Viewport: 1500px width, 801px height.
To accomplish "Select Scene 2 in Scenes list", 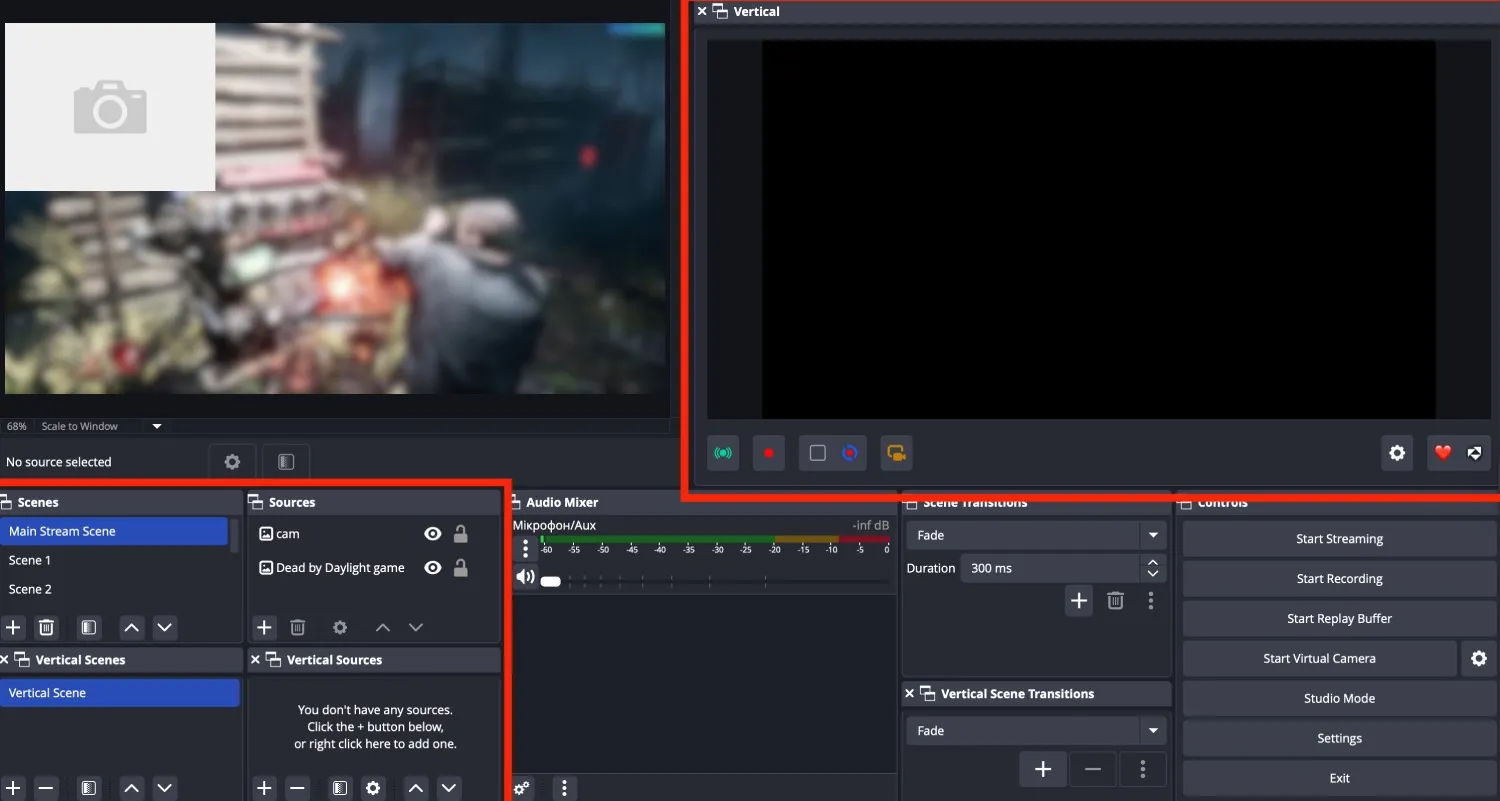I will 115,589.
